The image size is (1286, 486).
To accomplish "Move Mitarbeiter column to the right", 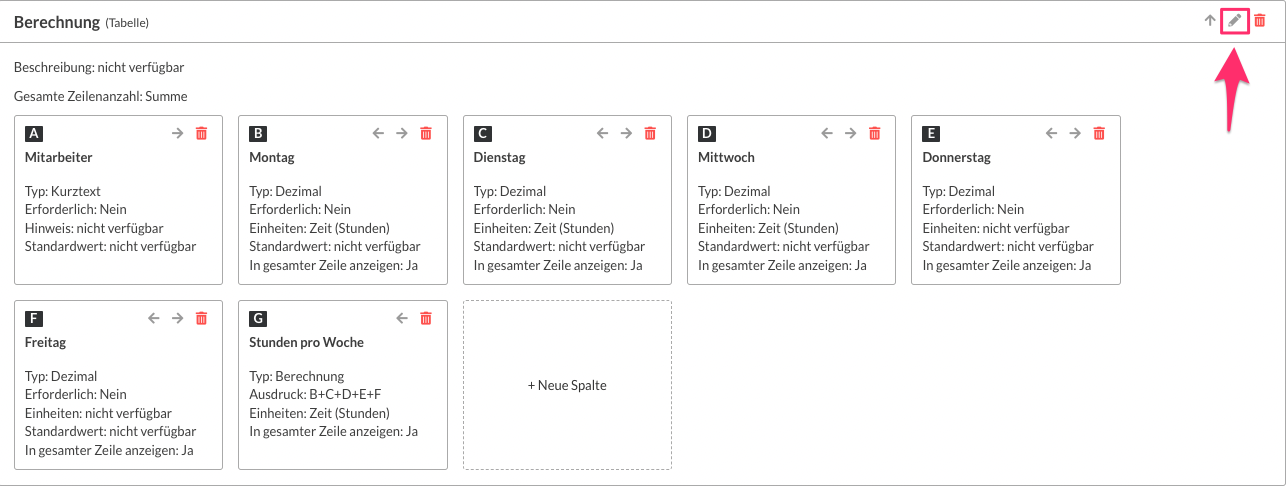I will pyautogui.click(x=177, y=133).
